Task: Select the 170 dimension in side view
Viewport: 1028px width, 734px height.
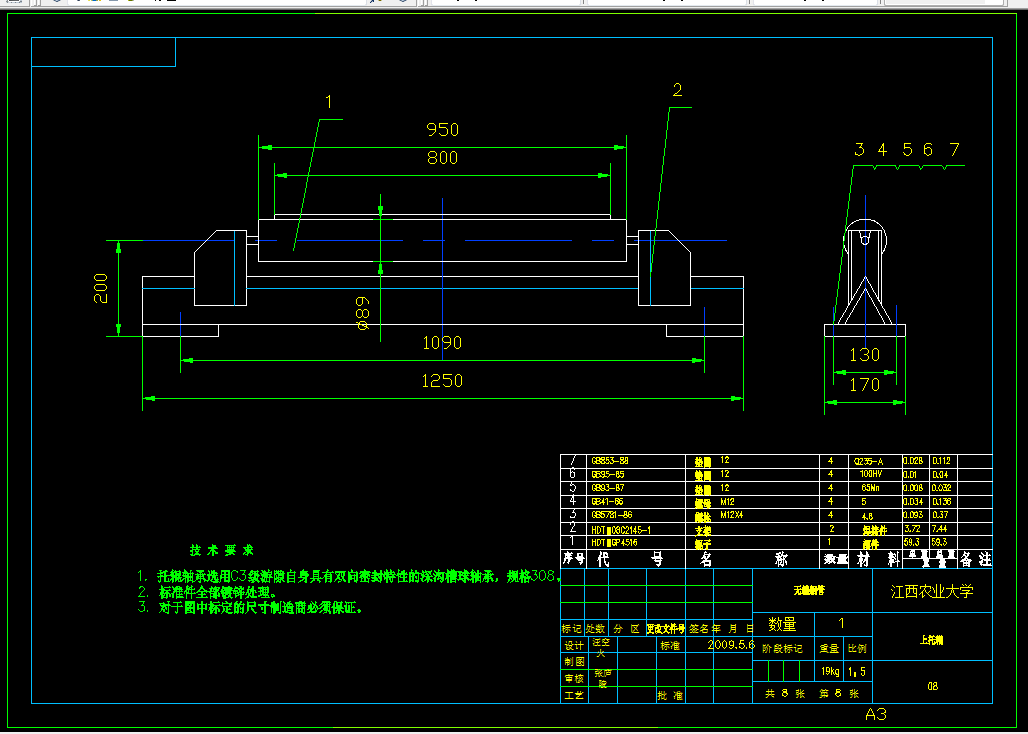Action: click(865, 385)
